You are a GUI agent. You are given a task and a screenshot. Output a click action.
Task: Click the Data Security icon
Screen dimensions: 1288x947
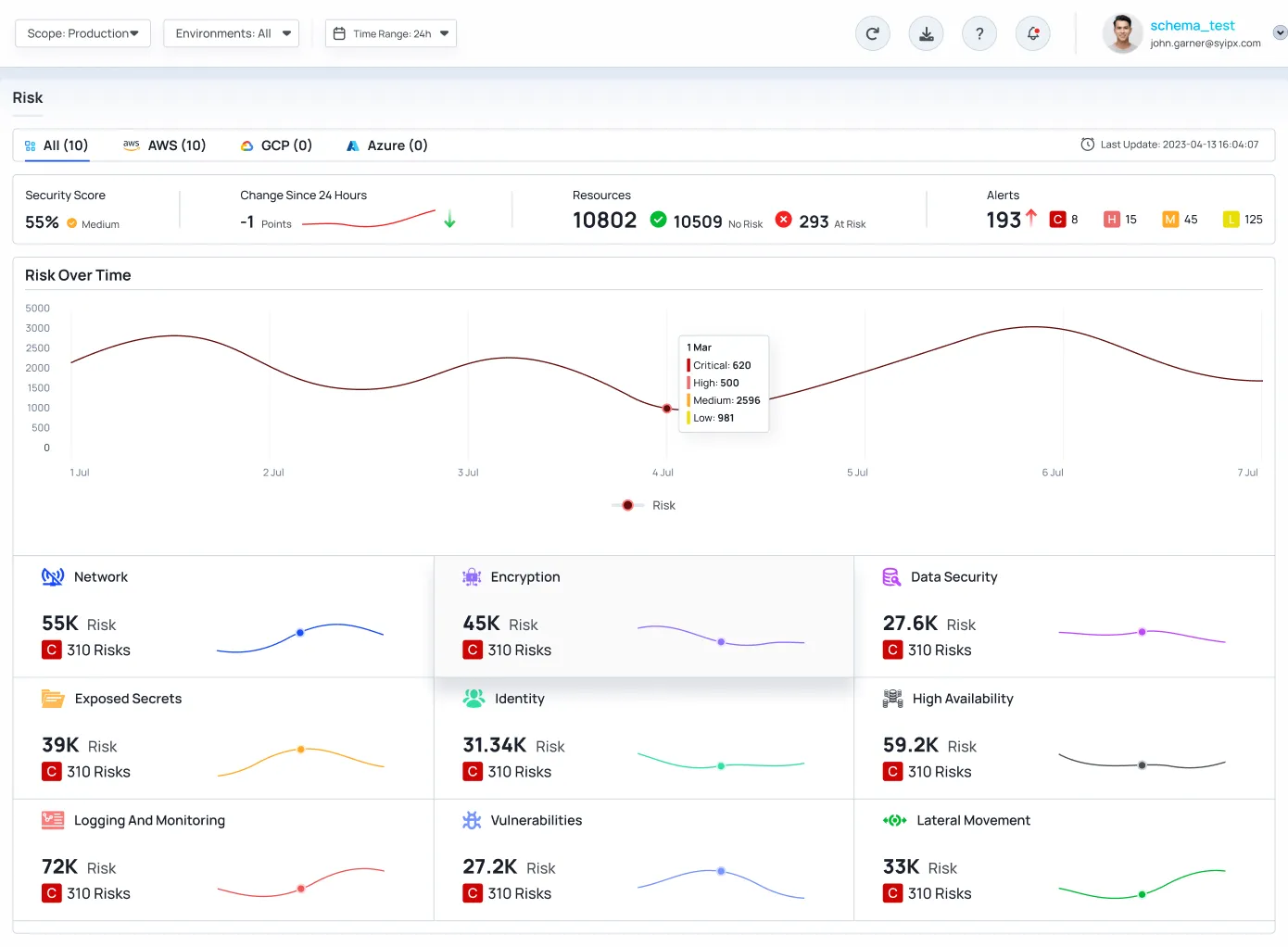coord(891,577)
